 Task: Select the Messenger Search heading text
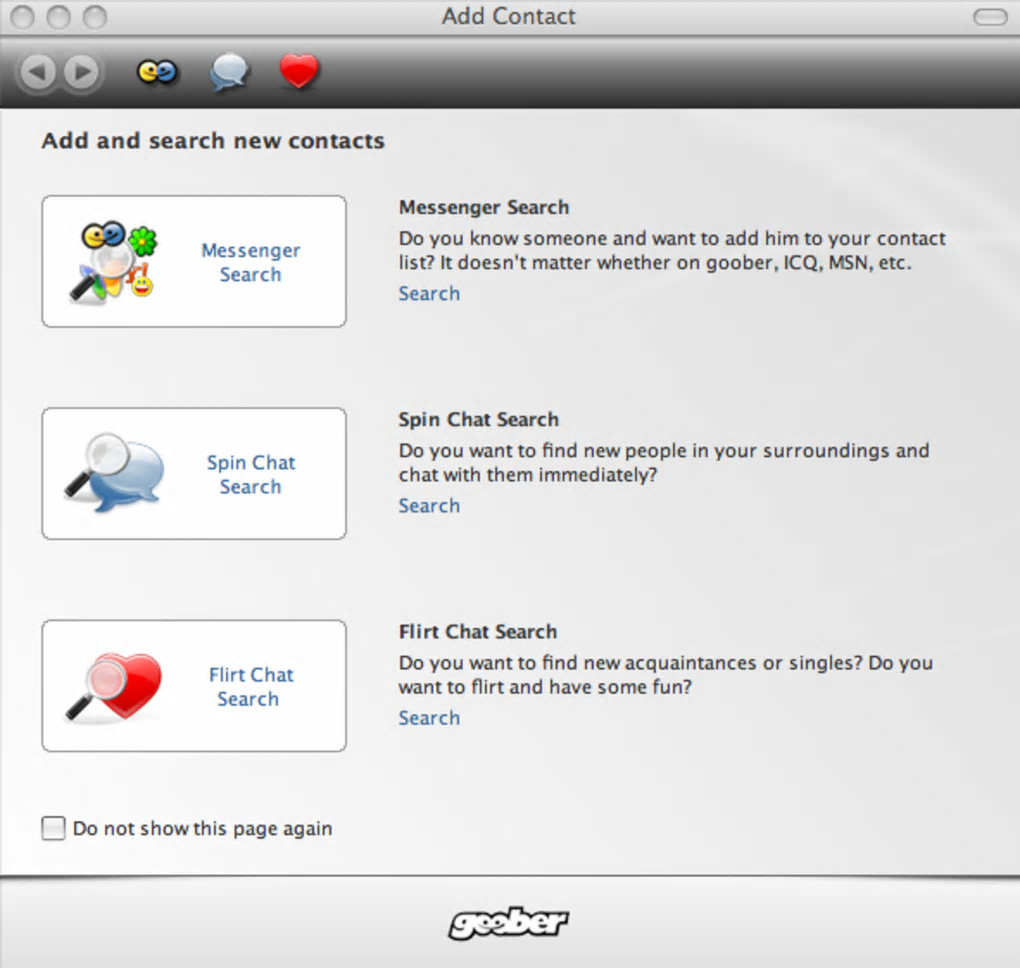(484, 207)
